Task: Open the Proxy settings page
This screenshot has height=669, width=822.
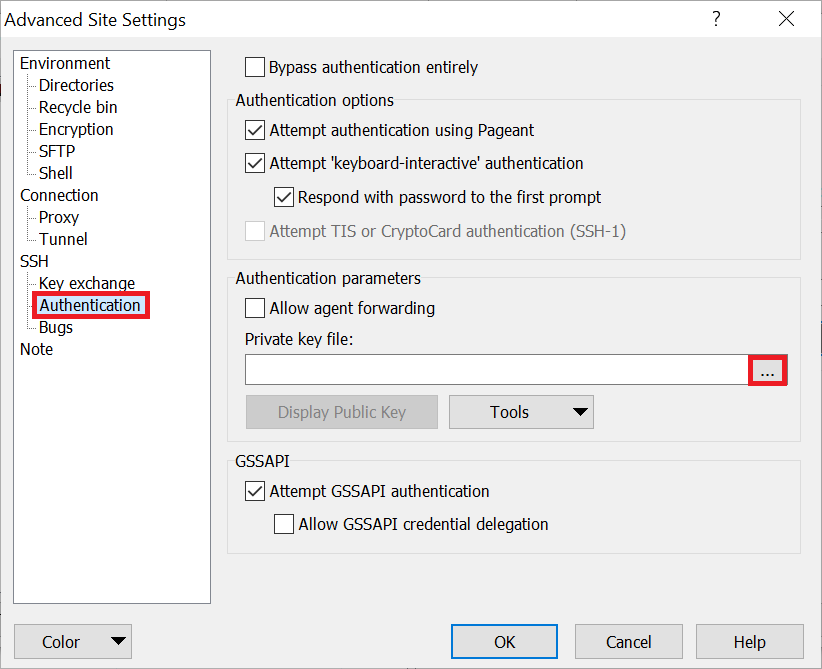Action: [59, 217]
